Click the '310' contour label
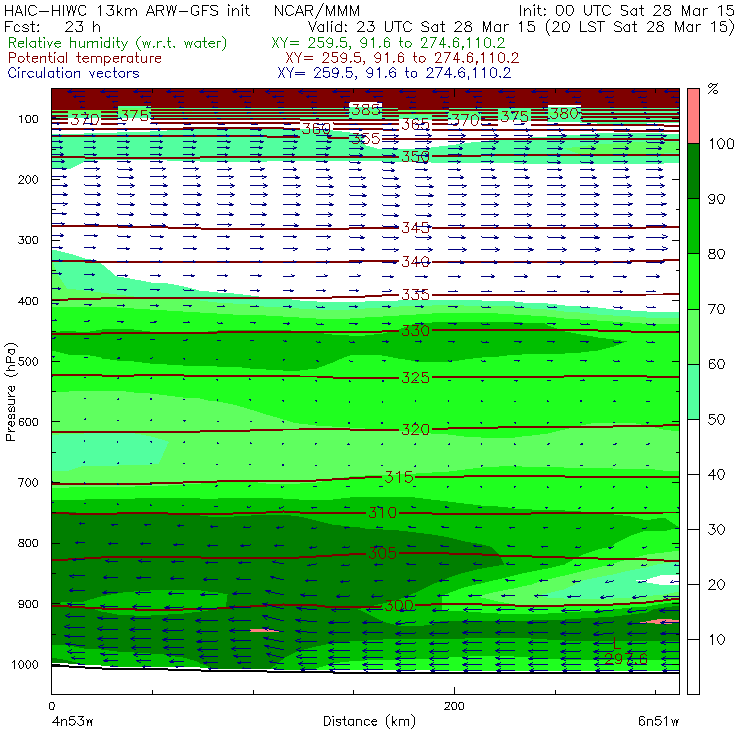 [382, 513]
